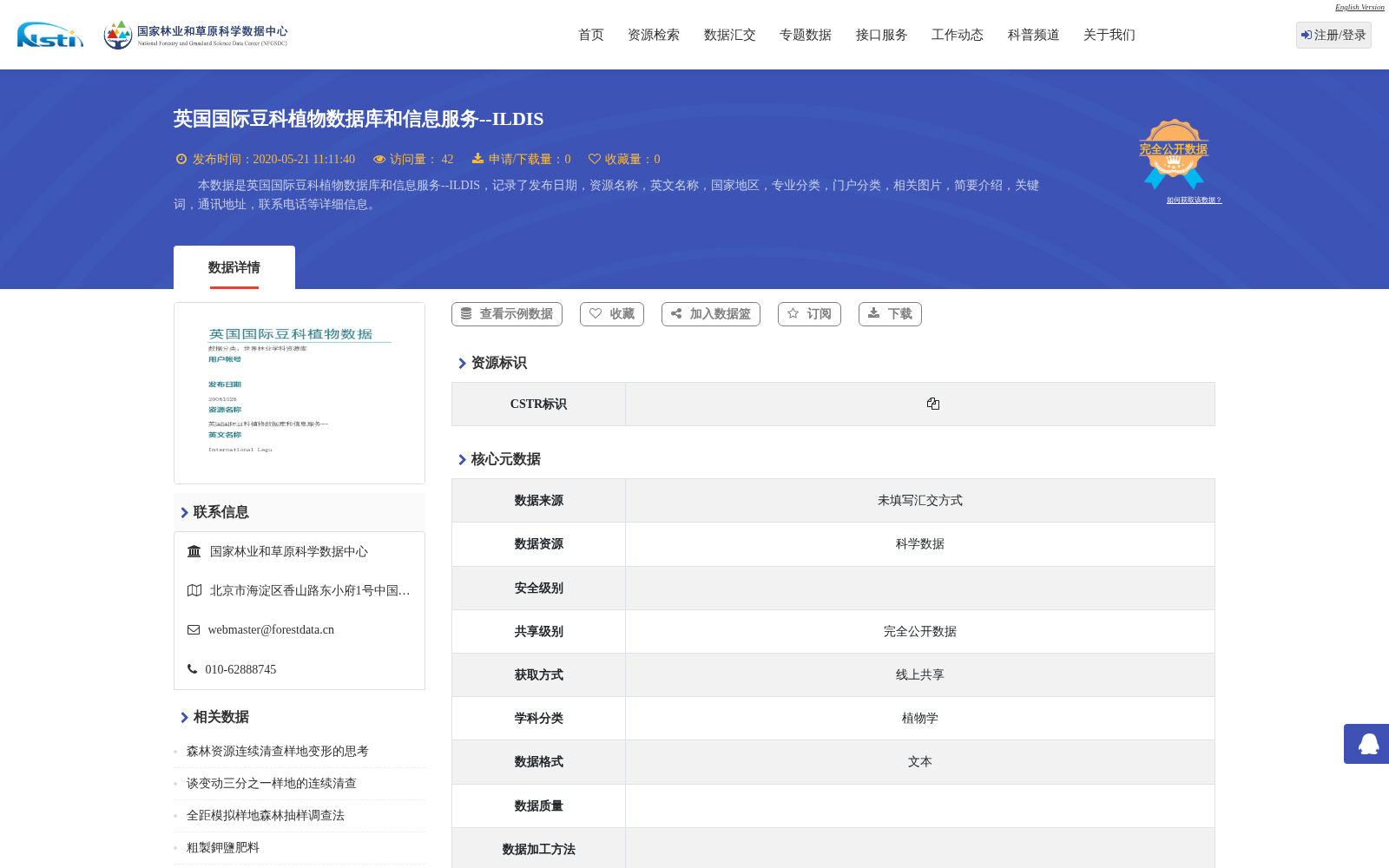
Task: Click the 完全公开数据 table cell
Action: (920, 632)
